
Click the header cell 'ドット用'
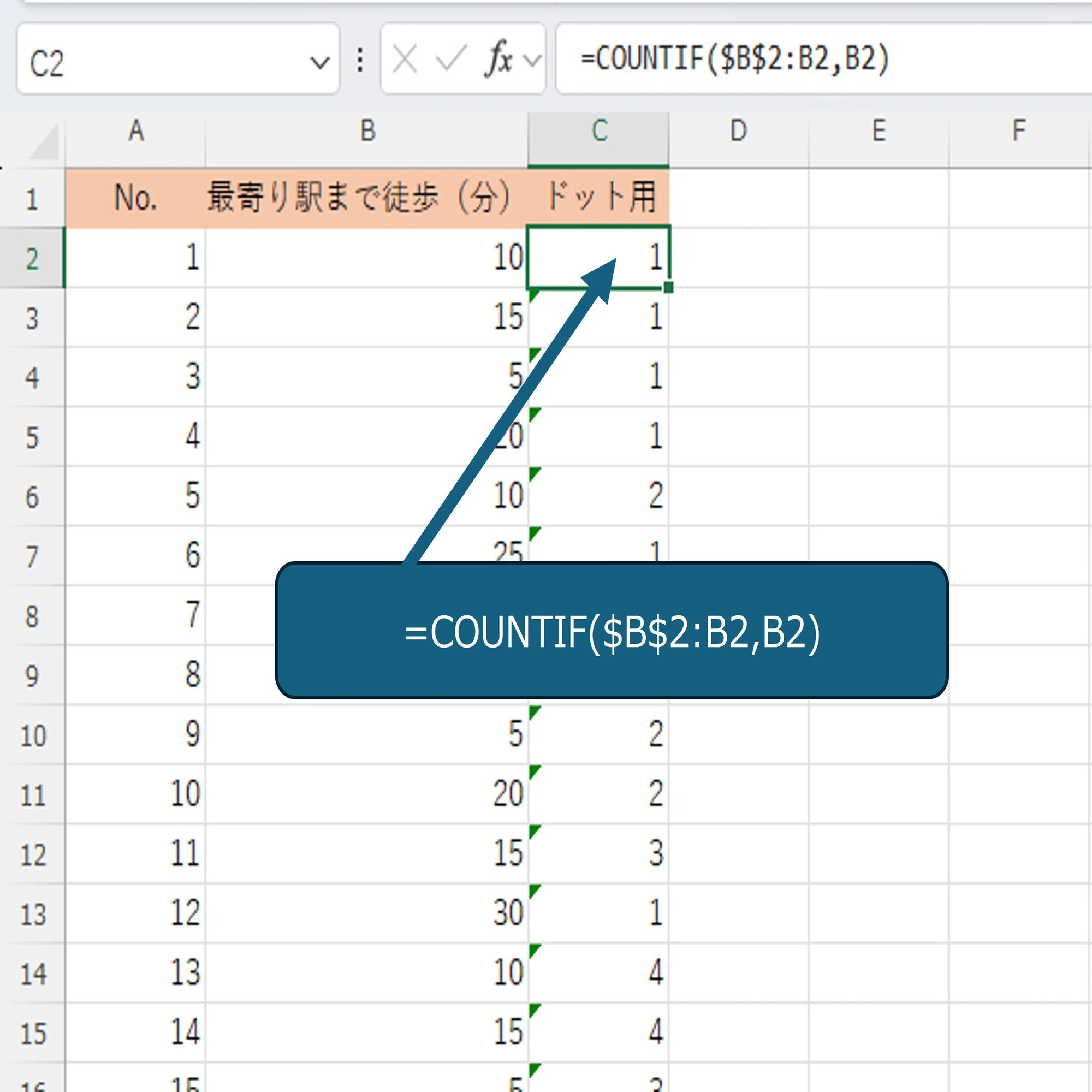[599, 198]
